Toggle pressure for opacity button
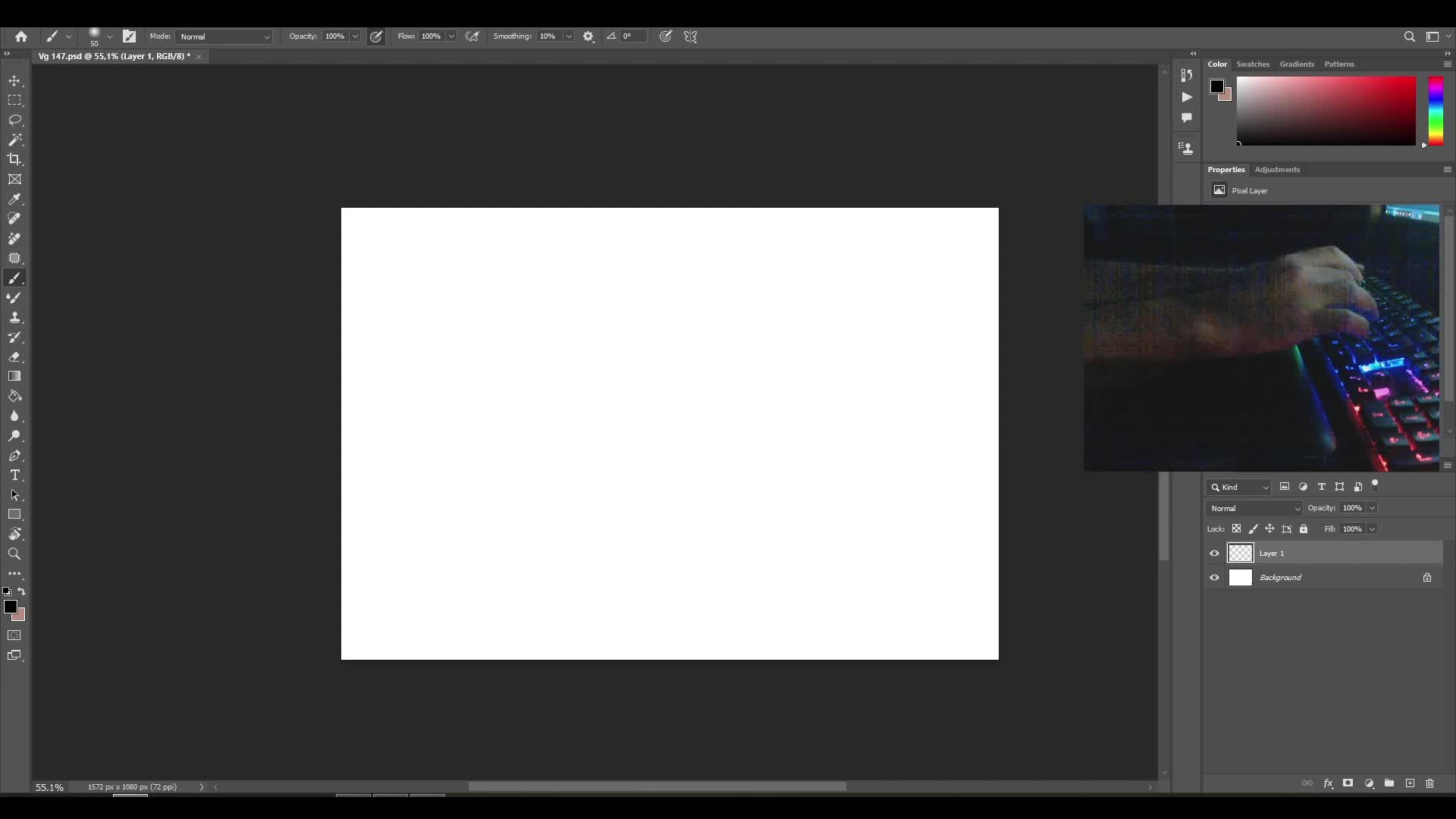Viewport: 1456px width, 819px height. [376, 36]
